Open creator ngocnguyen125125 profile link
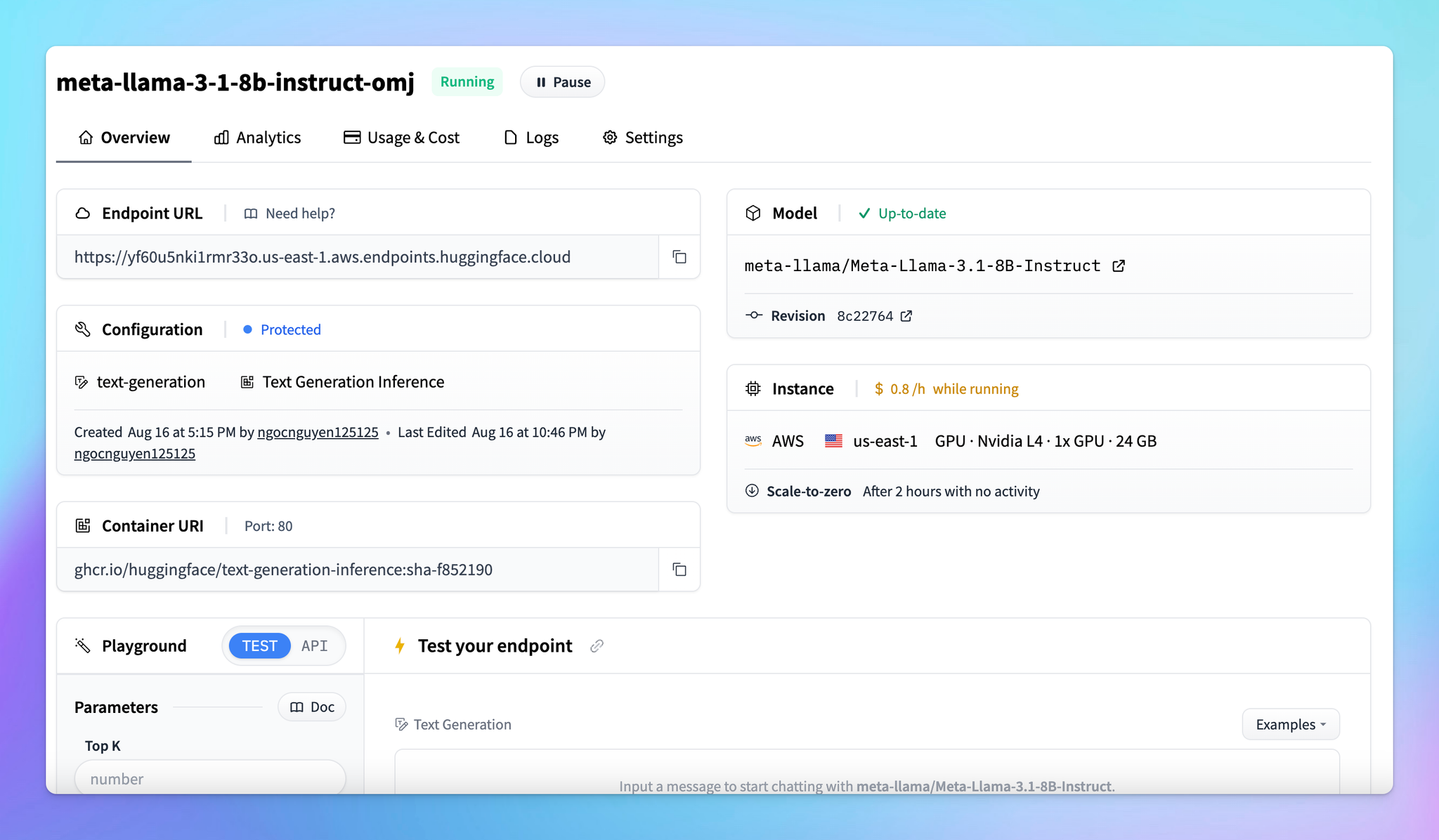Screen dimensions: 1439x840 (x=318, y=433)
